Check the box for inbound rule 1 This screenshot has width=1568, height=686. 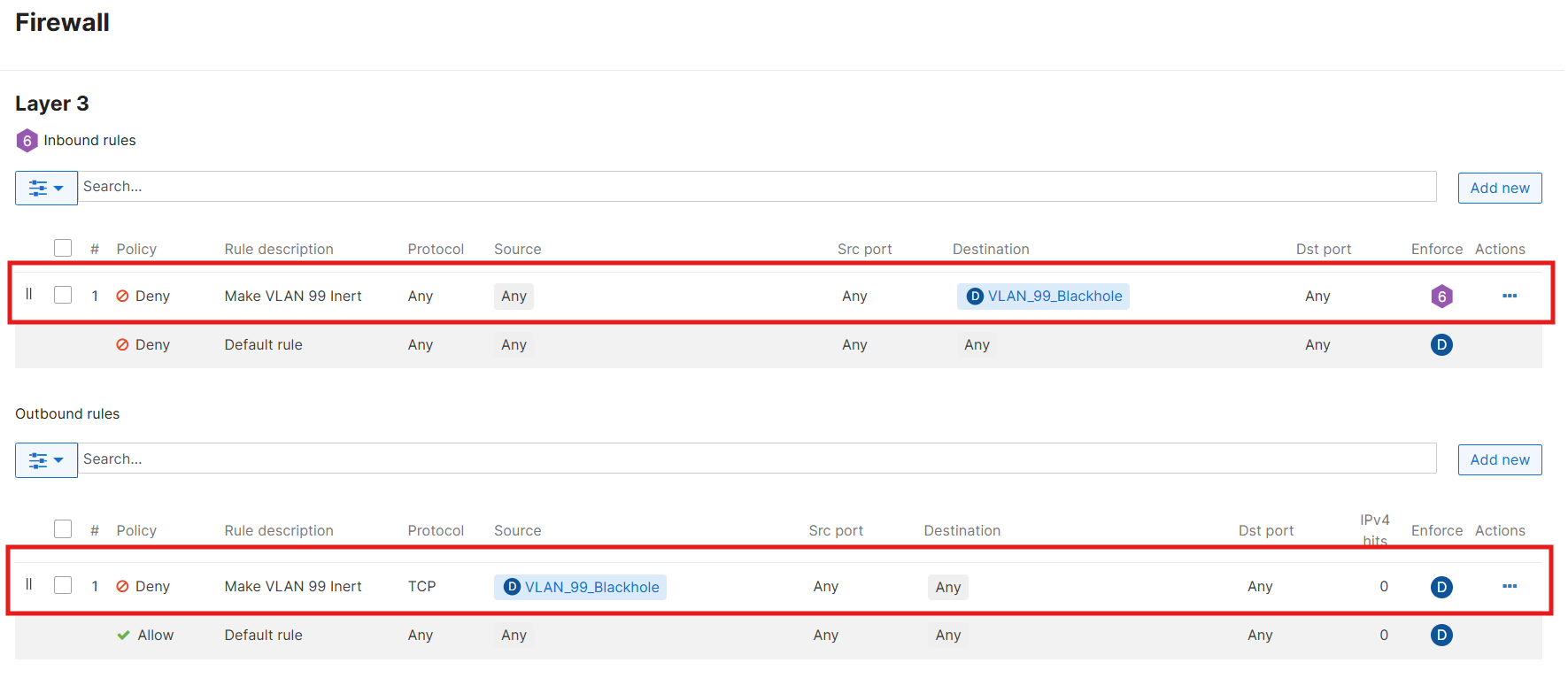[x=63, y=295]
